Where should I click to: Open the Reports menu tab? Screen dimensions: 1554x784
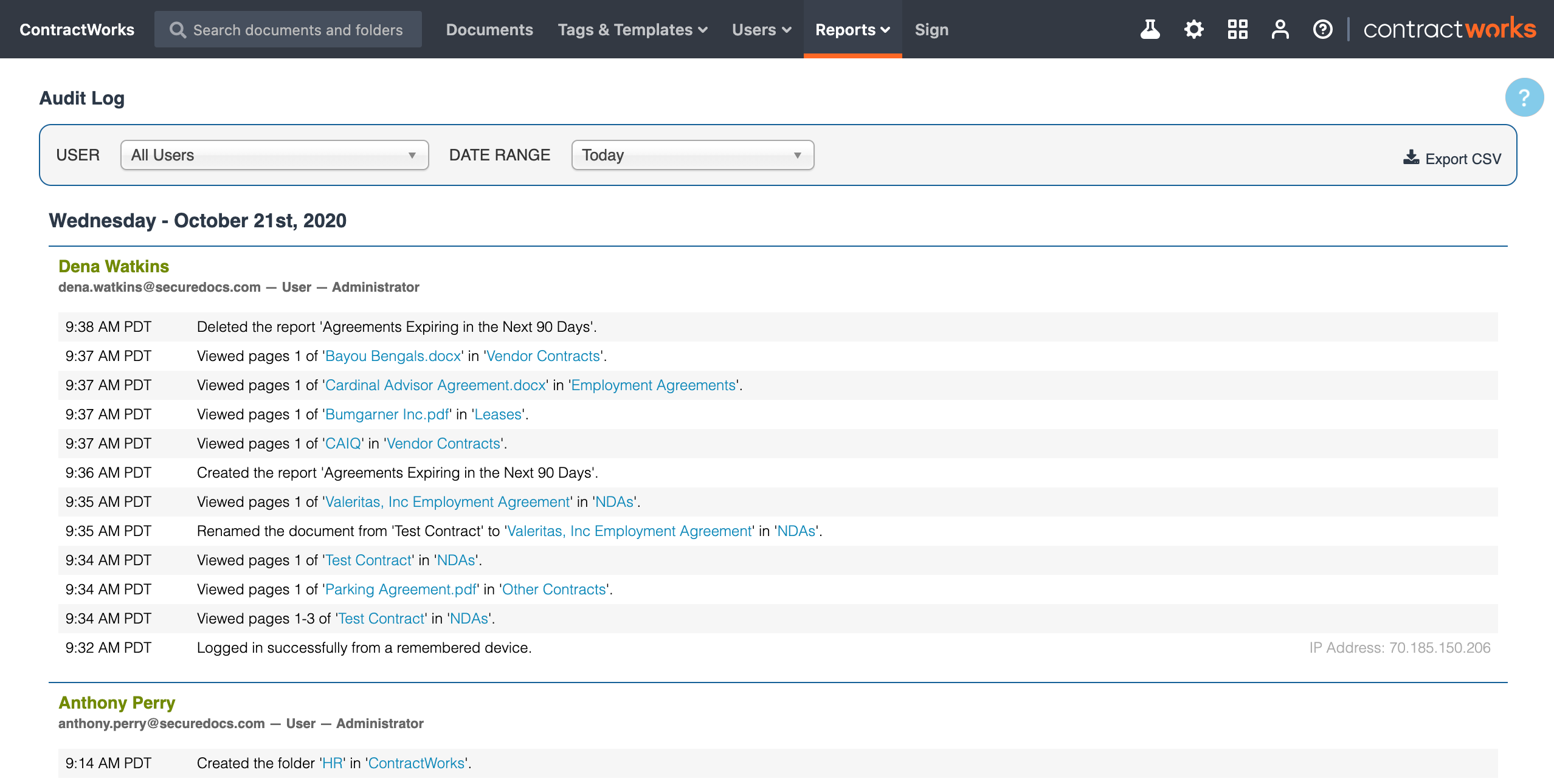[852, 30]
